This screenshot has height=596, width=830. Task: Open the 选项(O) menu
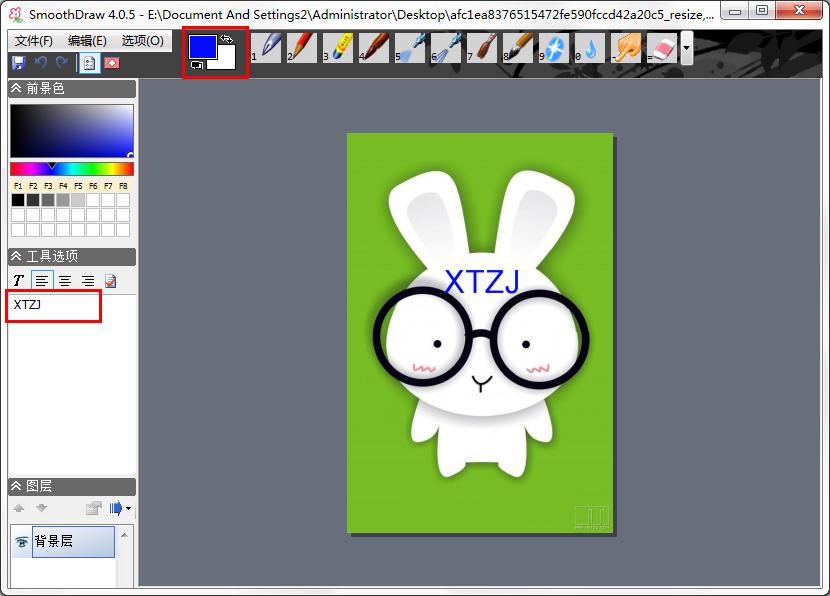[x=142, y=41]
